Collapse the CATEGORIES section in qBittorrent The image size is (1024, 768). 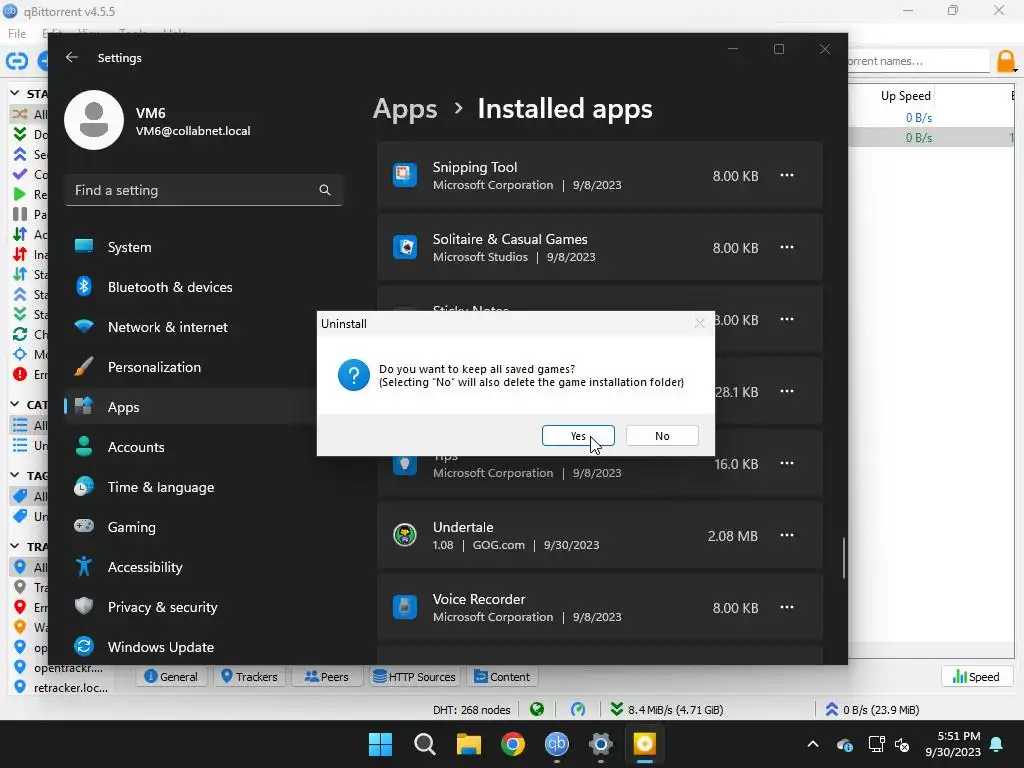[x=15, y=404]
